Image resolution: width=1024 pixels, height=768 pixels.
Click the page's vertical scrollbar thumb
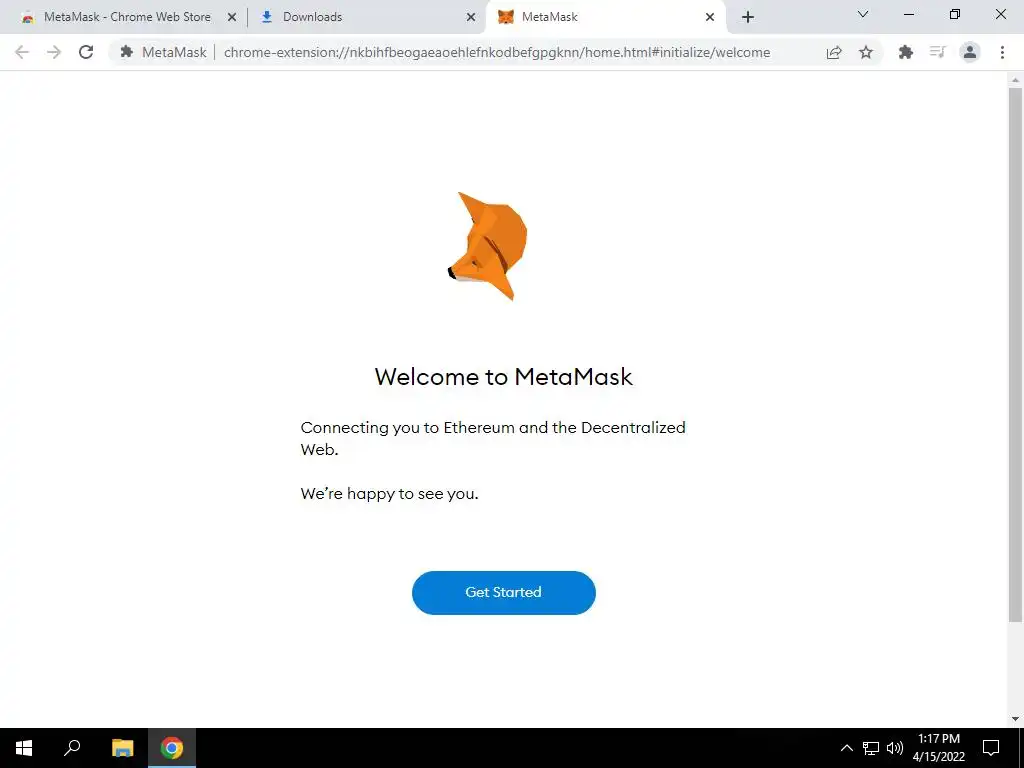click(1016, 354)
